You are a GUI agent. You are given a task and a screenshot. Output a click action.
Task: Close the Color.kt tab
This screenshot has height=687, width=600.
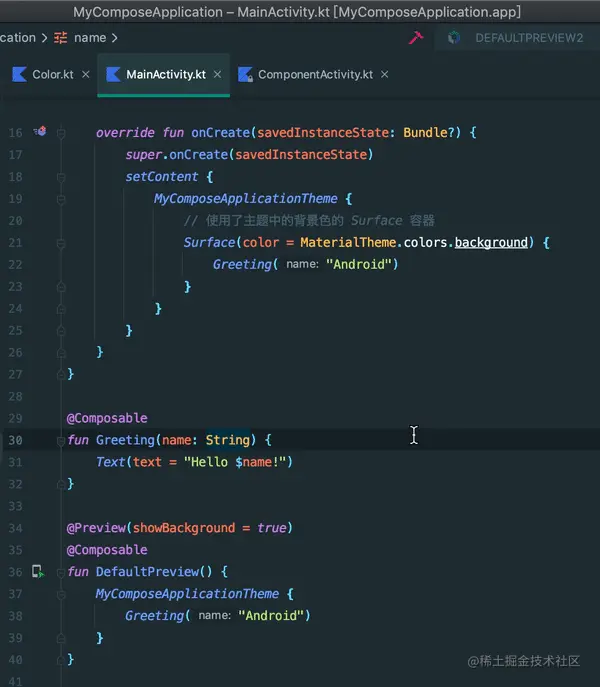(x=86, y=74)
